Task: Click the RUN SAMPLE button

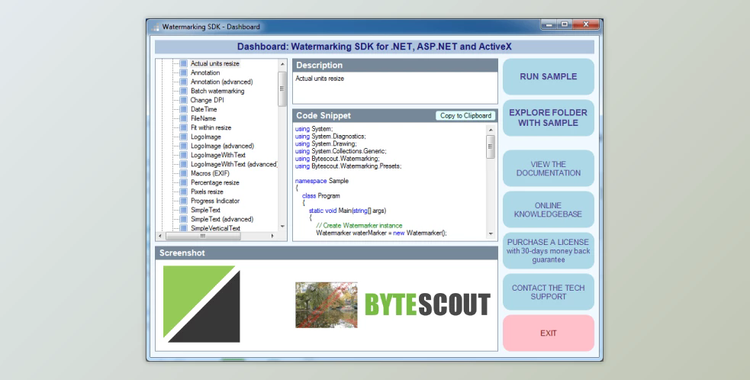Action: (x=548, y=77)
